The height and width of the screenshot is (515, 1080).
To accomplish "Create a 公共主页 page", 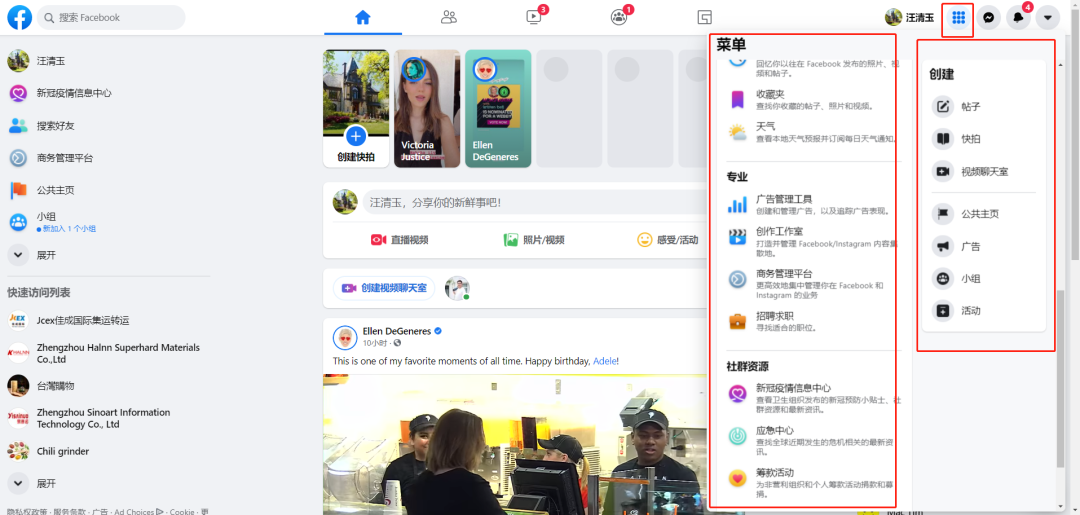I will click(x=984, y=213).
